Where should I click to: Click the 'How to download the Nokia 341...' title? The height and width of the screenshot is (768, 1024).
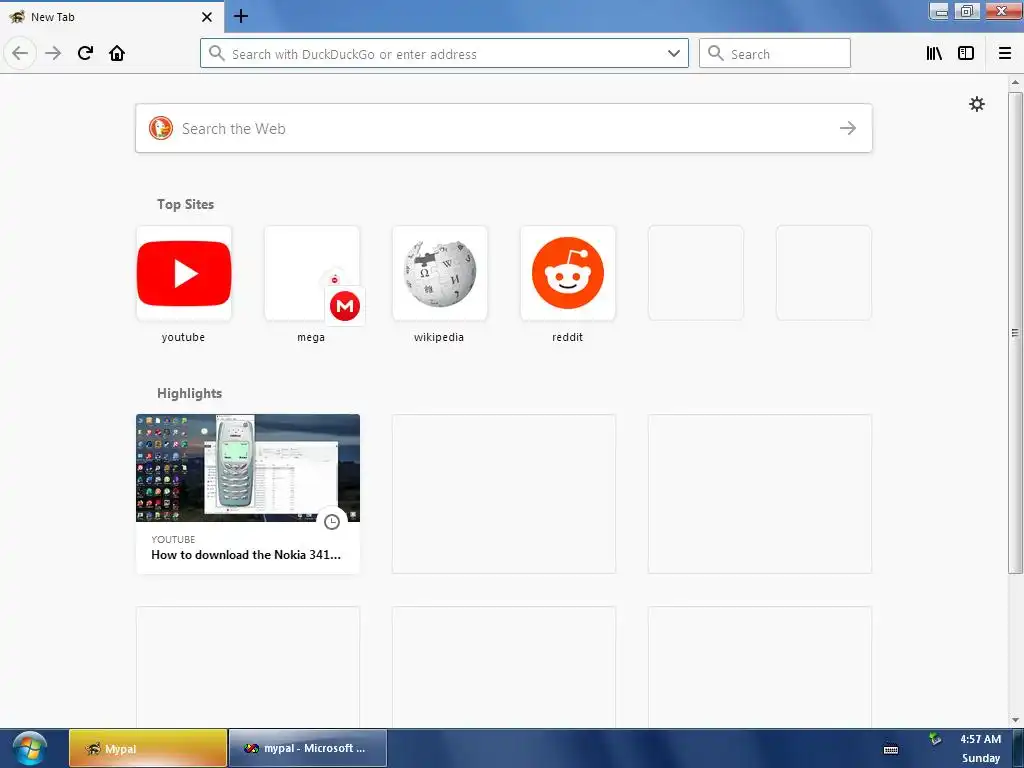pos(246,554)
